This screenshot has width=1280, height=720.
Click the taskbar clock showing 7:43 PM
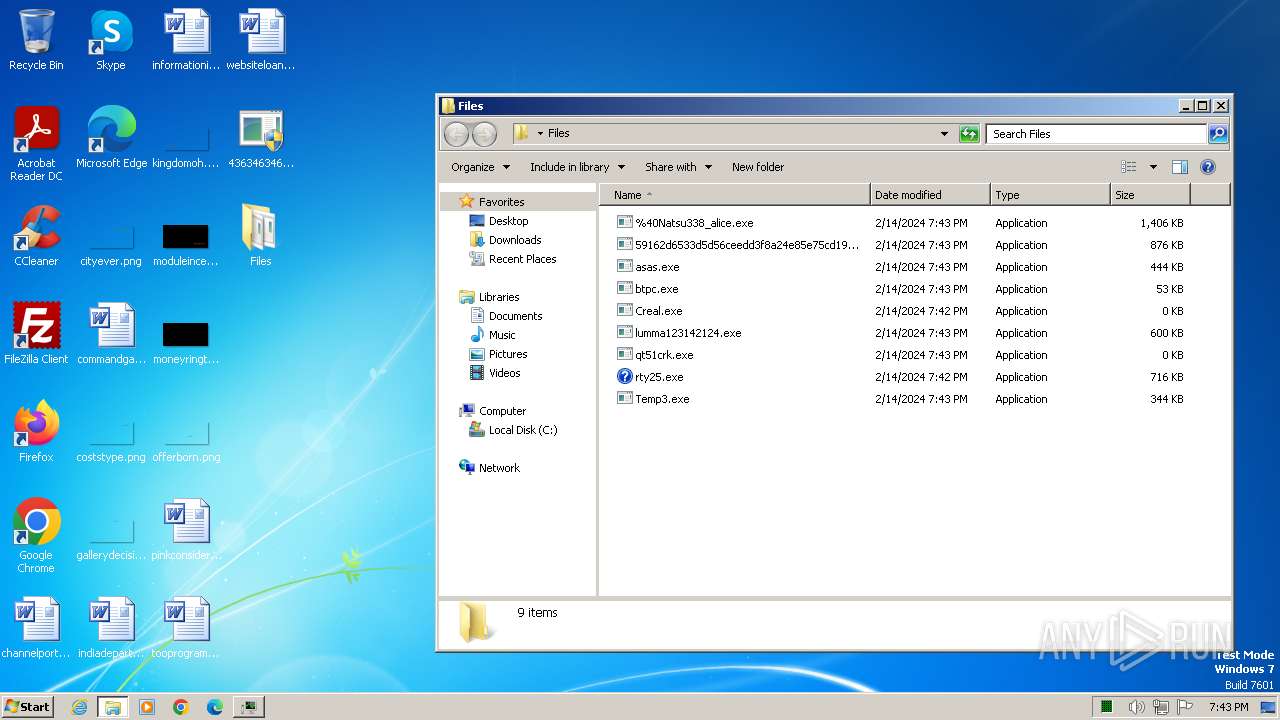(1229, 707)
